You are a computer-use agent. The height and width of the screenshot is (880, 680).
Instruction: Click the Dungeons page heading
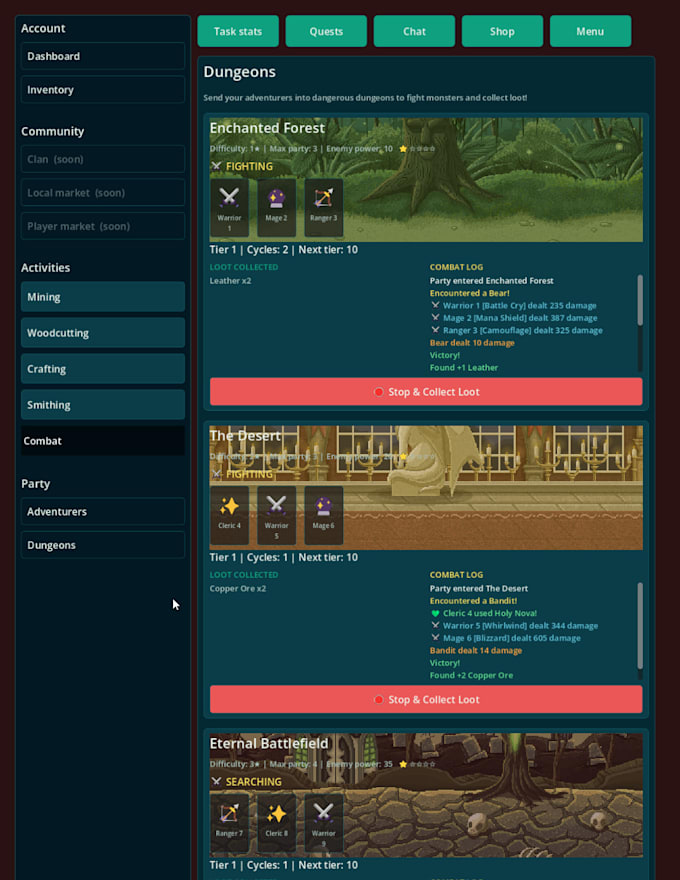point(240,72)
